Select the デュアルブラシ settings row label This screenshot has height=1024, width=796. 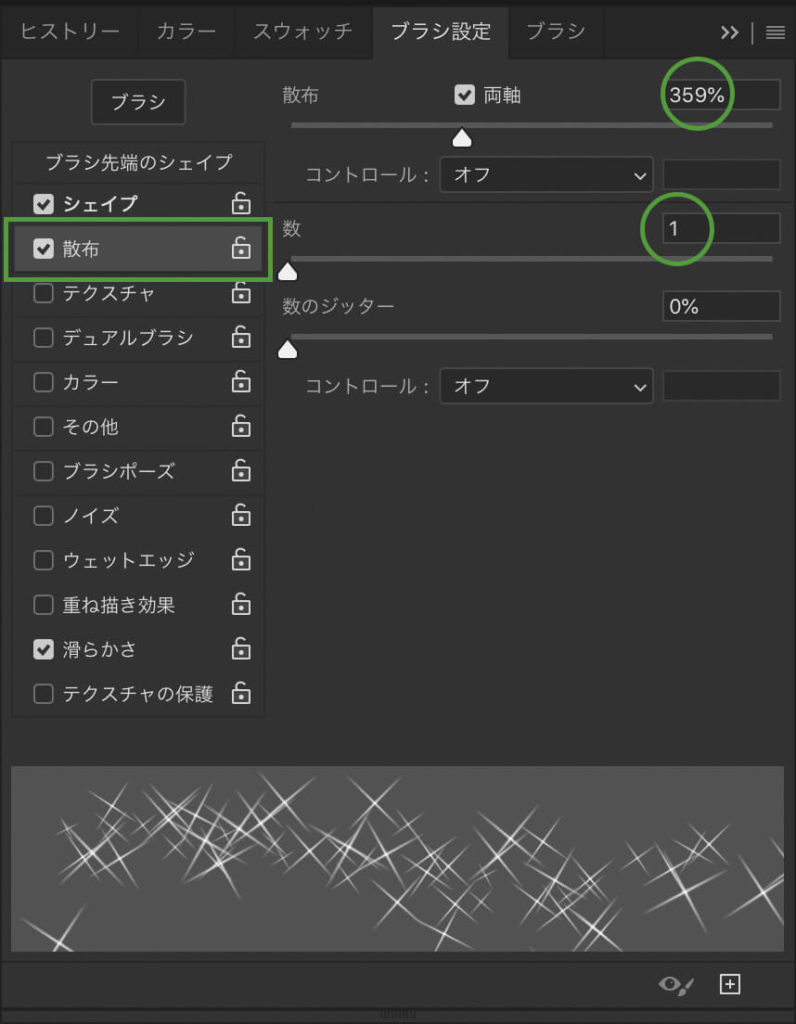point(128,338)
